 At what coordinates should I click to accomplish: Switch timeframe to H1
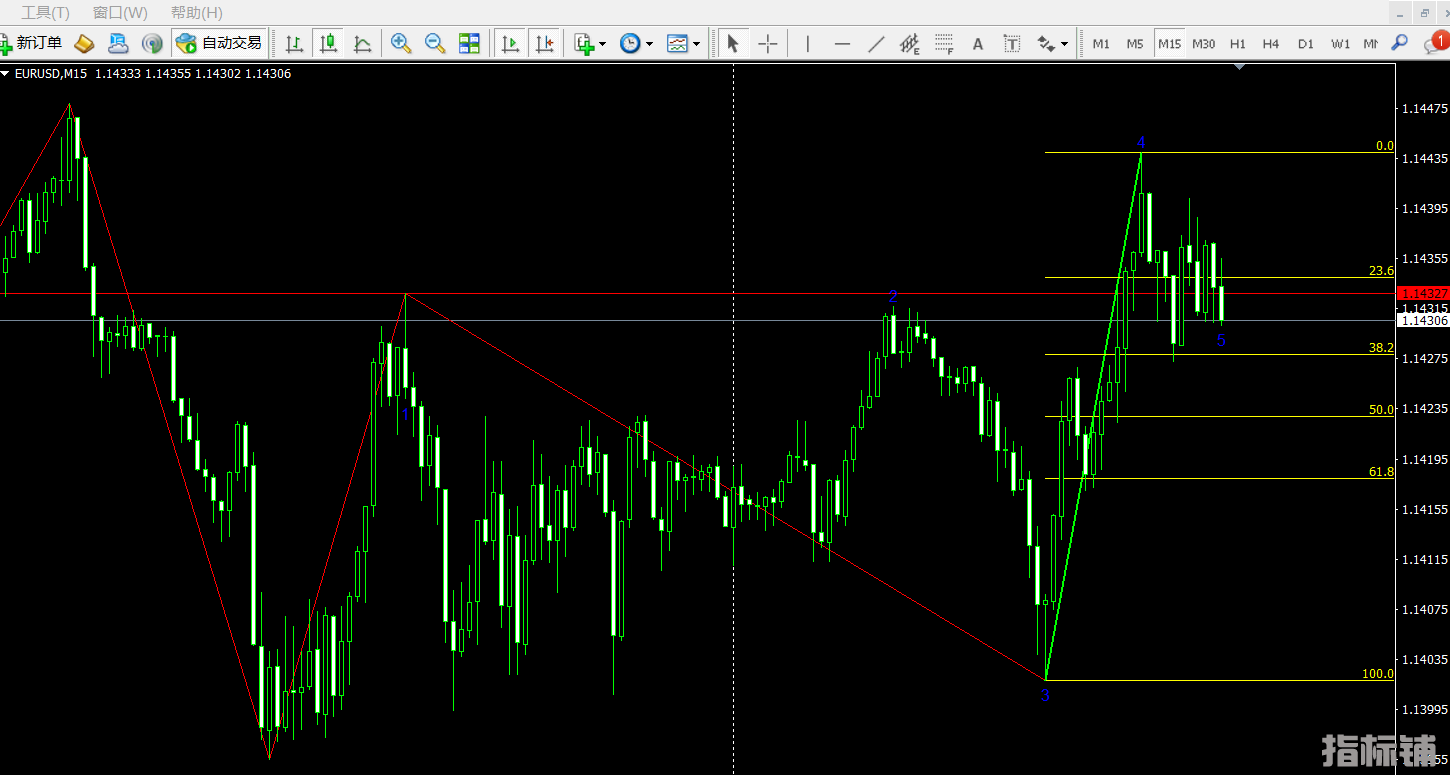coord(1238,43)
